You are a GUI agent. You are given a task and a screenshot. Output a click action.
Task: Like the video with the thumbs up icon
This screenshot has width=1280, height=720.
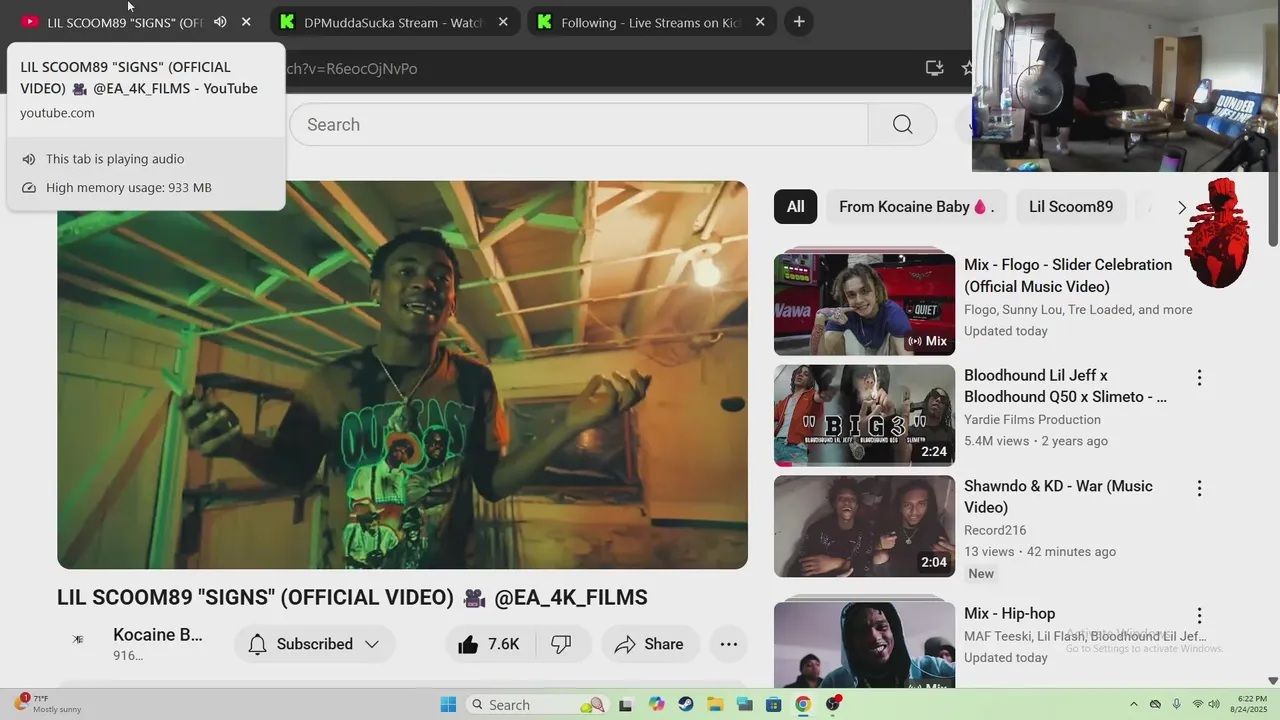489,644
